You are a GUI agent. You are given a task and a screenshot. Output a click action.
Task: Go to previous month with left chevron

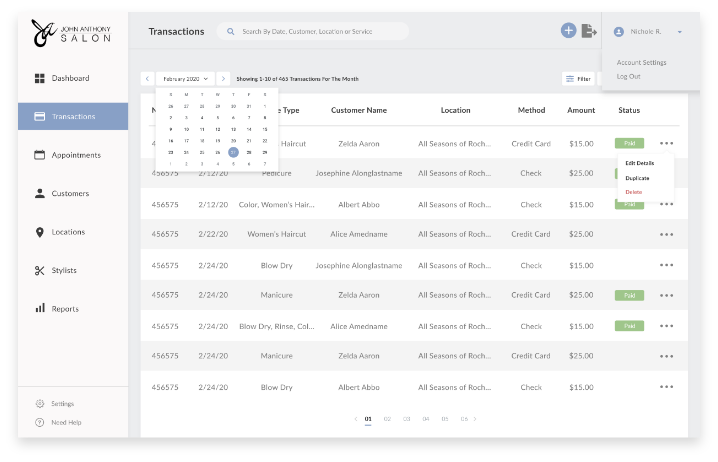click(x=148, y=78)
